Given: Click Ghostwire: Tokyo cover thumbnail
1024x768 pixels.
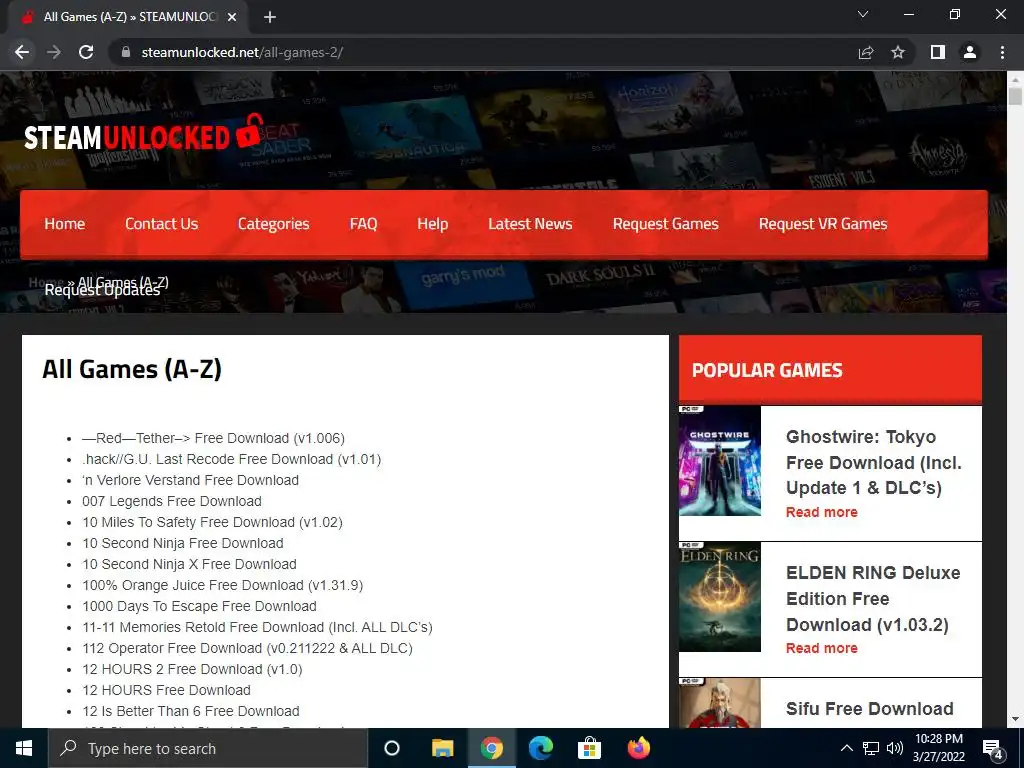Looking at the screenshot, I should (x=720, y=461).
